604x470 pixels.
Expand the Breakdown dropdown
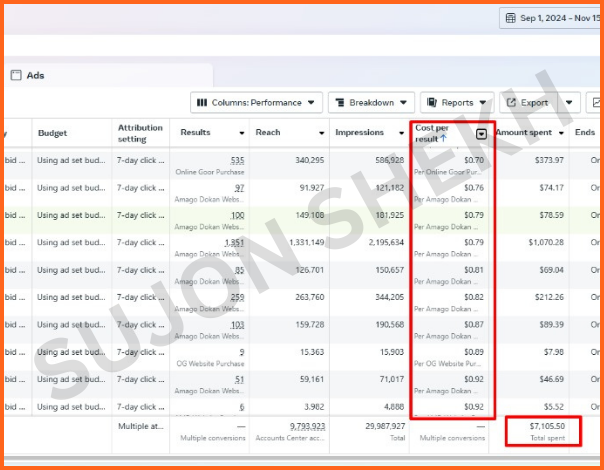point(371,102)
